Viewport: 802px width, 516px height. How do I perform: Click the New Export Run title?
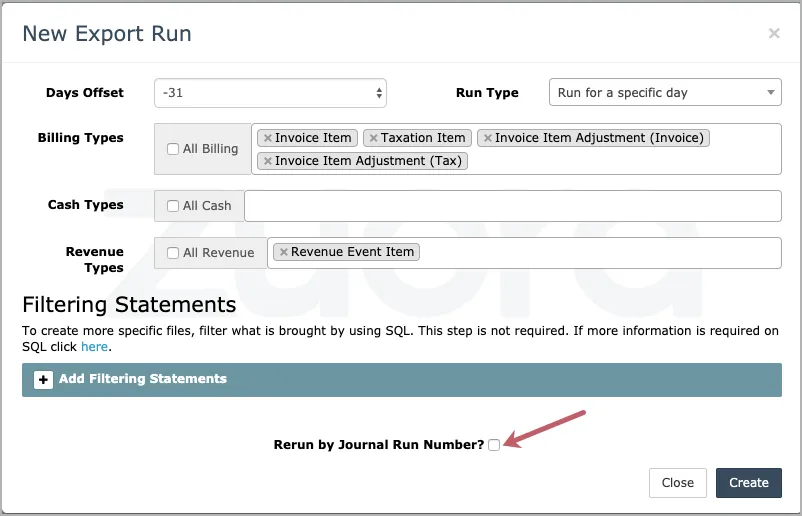click(x=107, y=34)
